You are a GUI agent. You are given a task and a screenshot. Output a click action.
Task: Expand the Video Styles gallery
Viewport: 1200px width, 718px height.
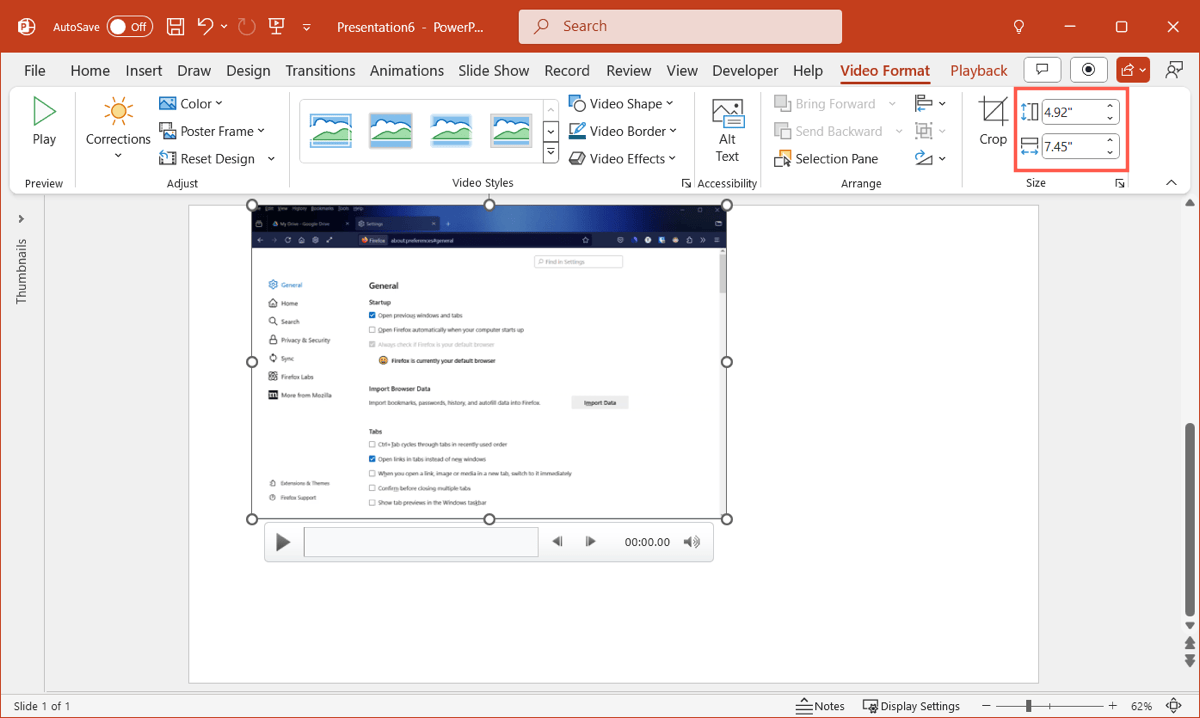[x=550, y=153]
